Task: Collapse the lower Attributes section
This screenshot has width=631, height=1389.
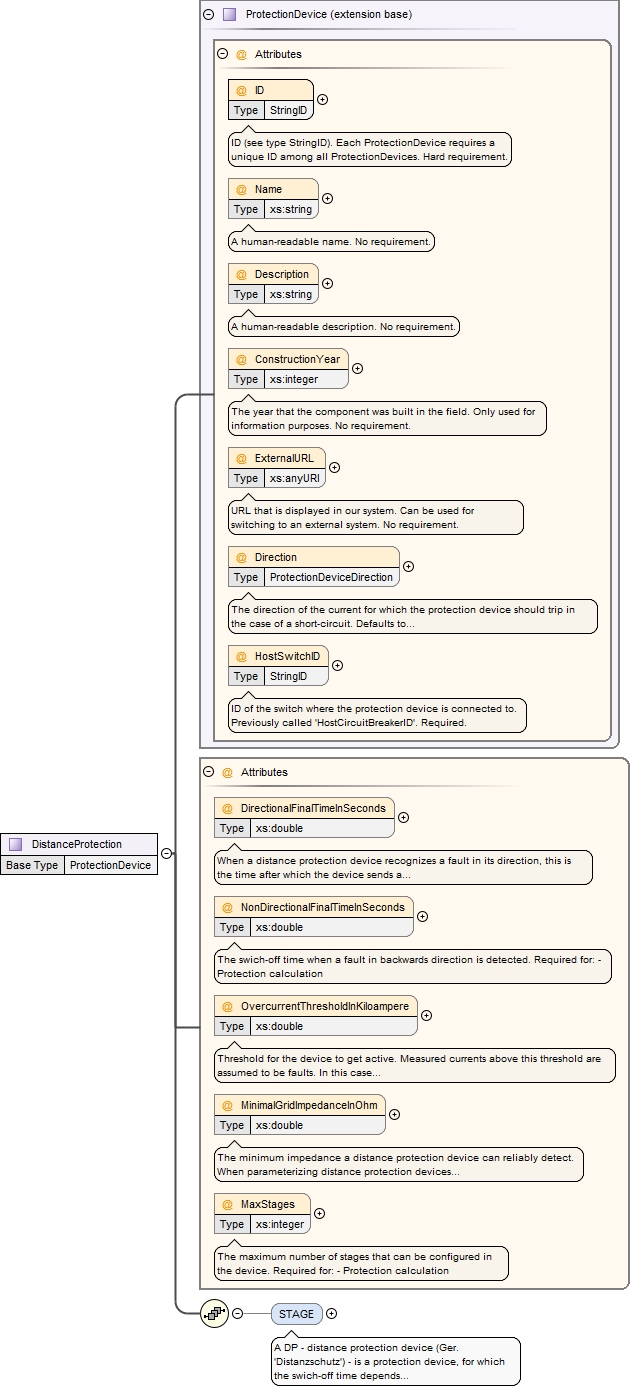Action: [209, 772]
